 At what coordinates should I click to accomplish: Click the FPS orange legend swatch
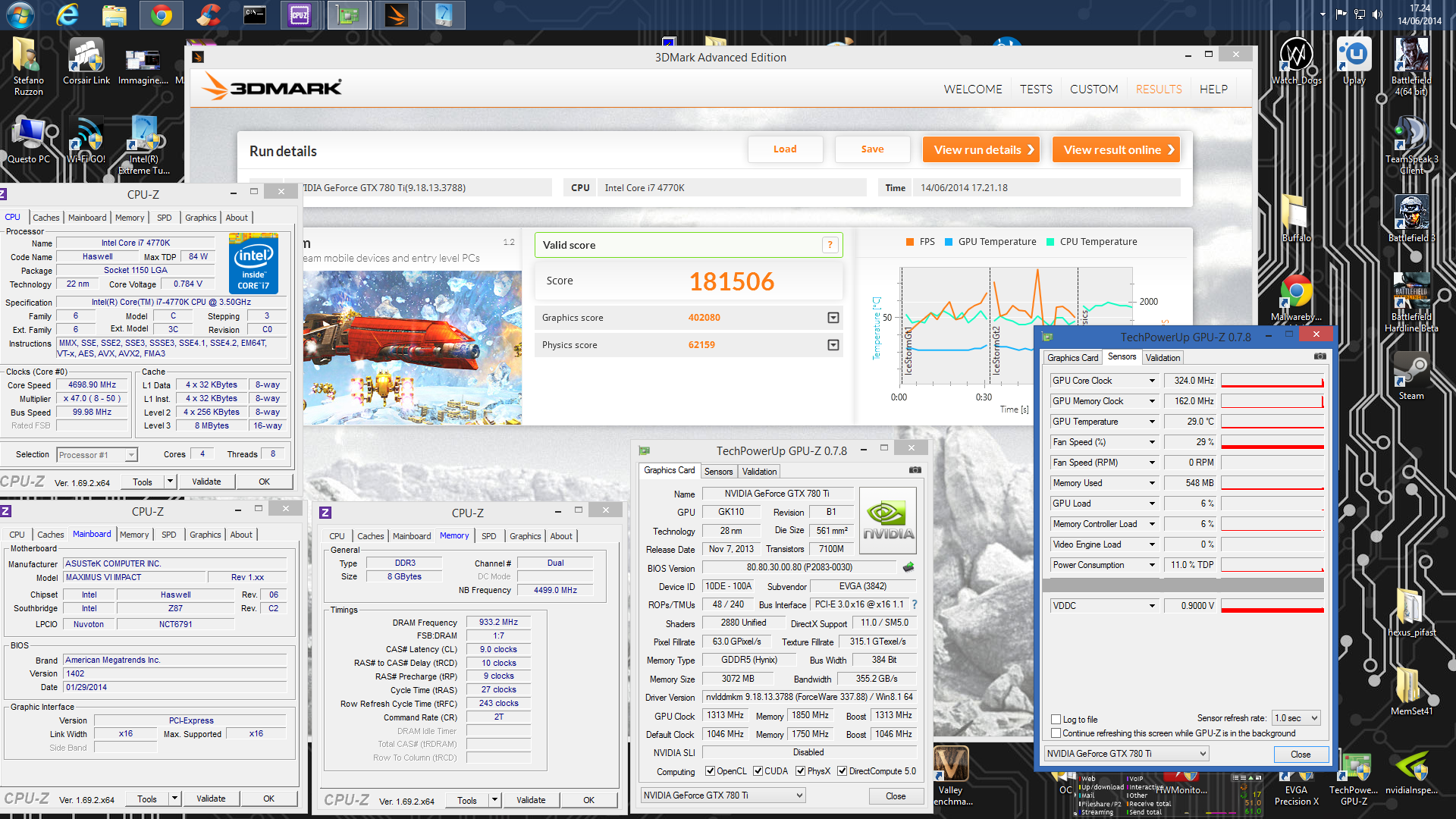click(x=910, y=242)
